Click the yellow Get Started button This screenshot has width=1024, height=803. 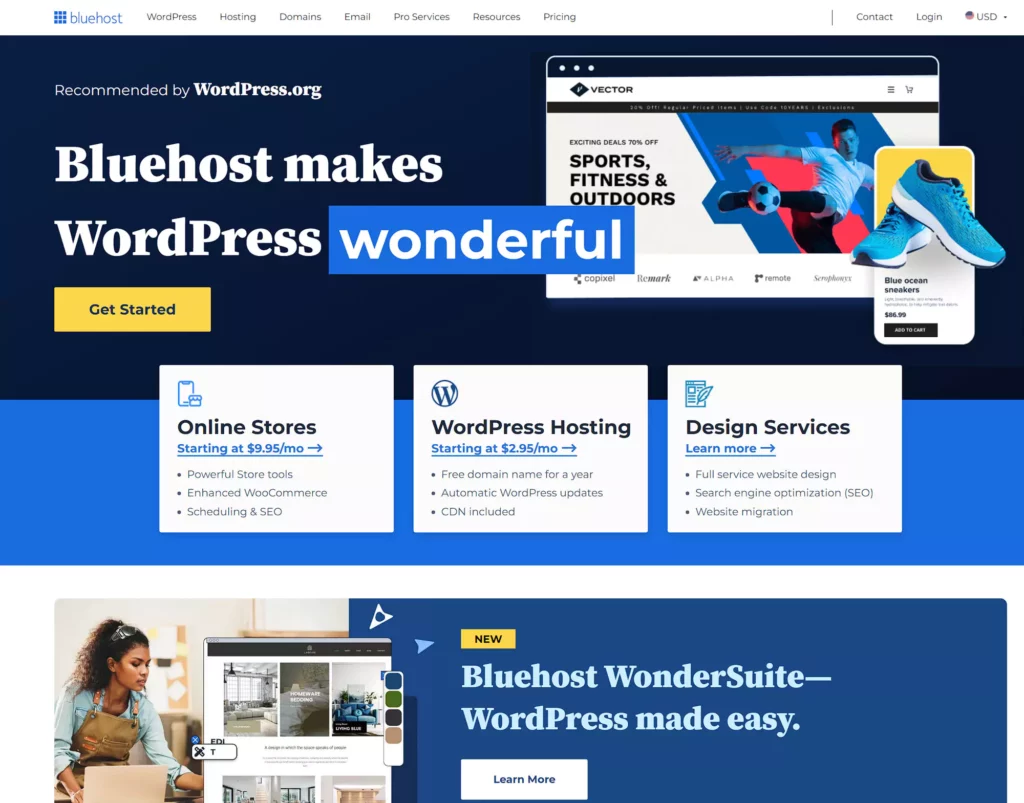click(x=133, y=309)
